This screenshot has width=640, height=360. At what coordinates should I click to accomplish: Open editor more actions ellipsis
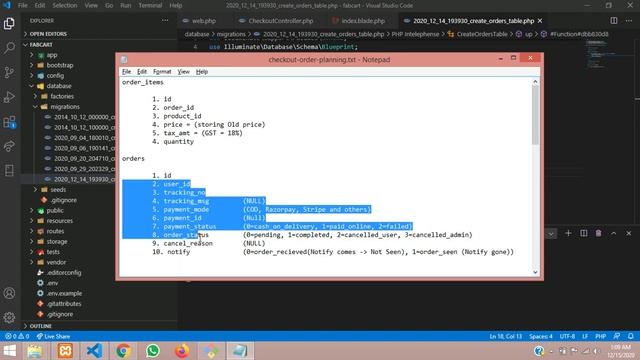tap(629, 20)
